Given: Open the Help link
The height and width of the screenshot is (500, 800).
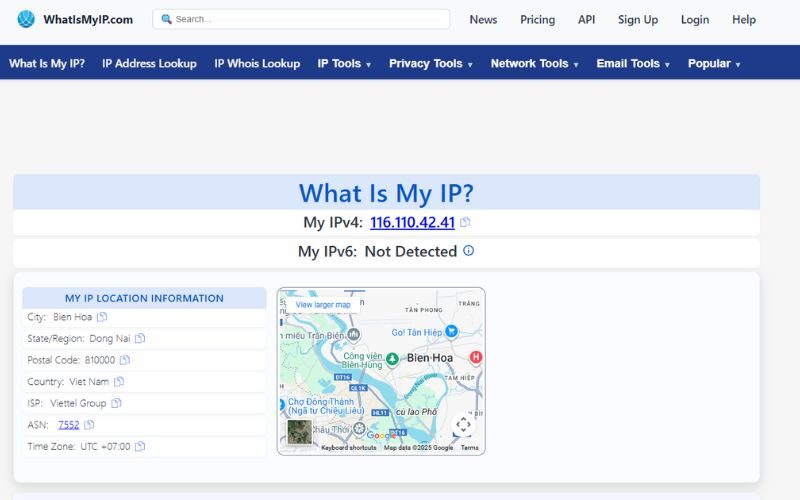Looking at the screenshot, I should point(744,19).
